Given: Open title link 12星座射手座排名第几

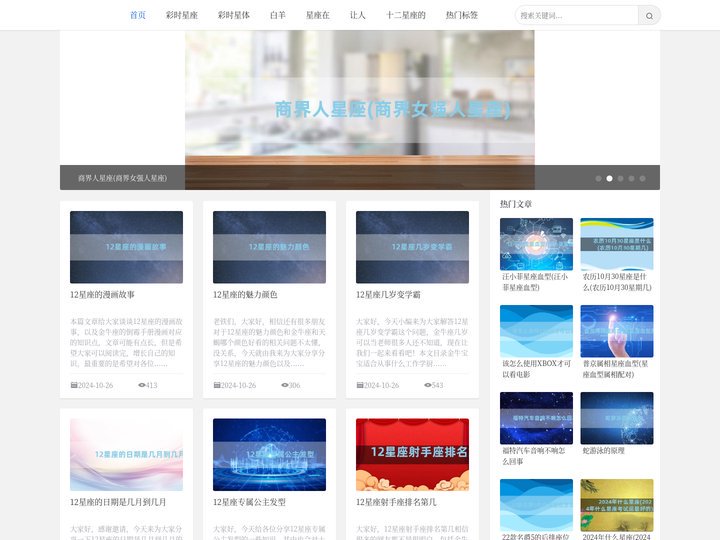Looking at the screenshot, I should (396, 502).
